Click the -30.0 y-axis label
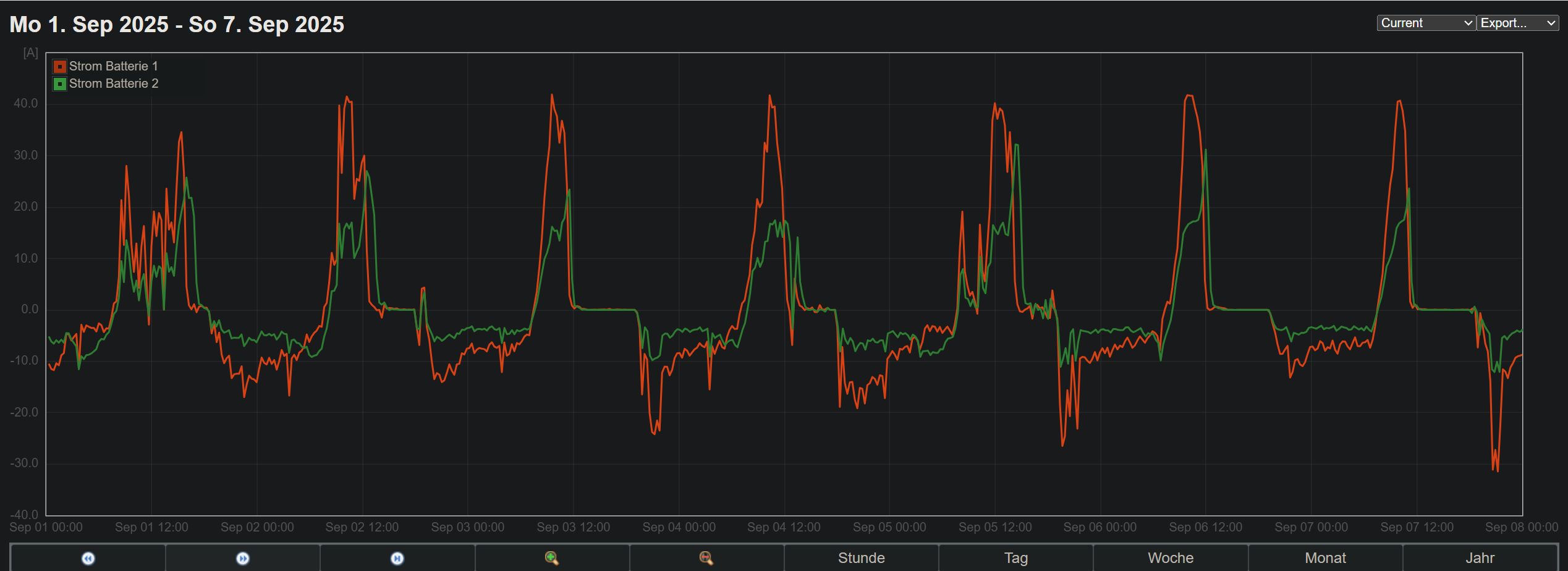Image resolution: width=1568 pixels, height=571 pixels. [x=24, y=463]
